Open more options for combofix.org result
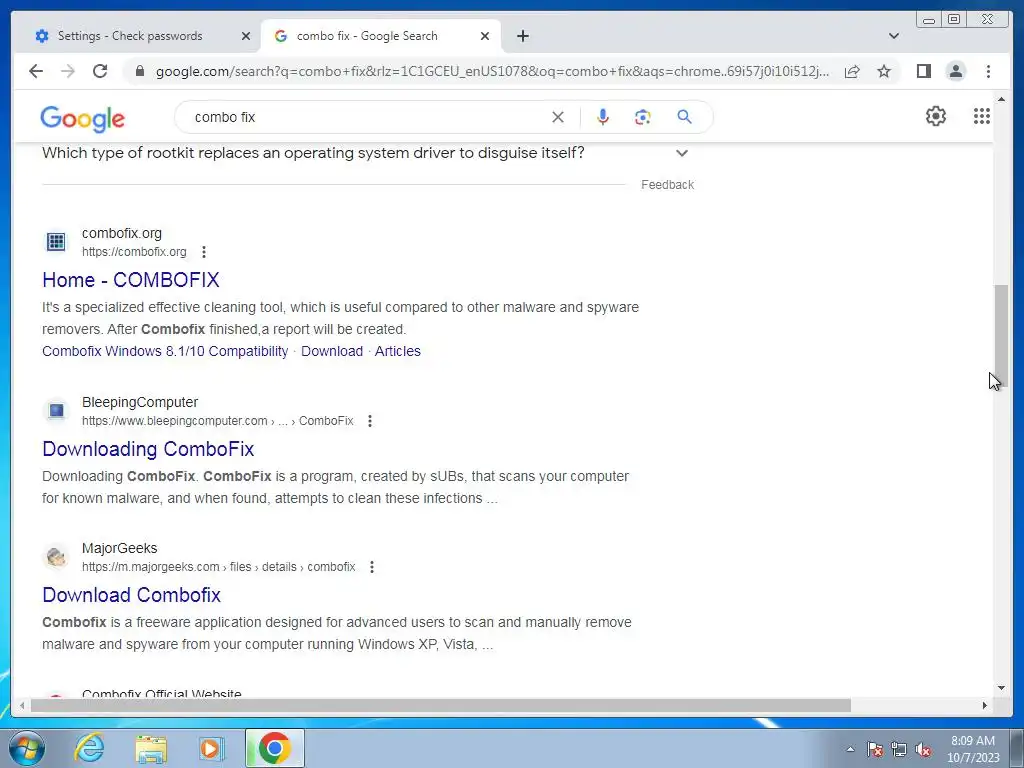Viewport: 1024px width, 768px height. click(x=204, y=252)
